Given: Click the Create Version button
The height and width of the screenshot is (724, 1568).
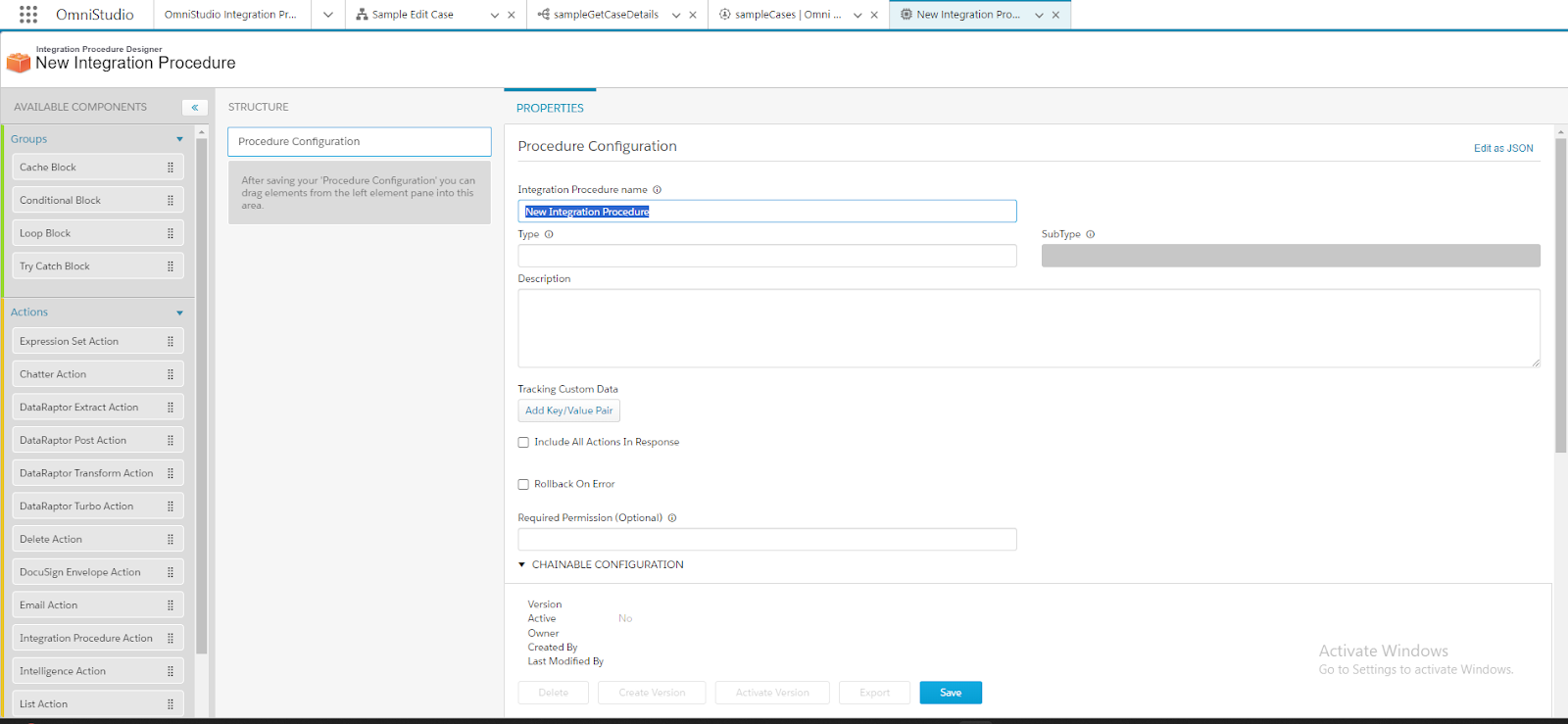Looking at the screenshot, I should click(652, 693).
